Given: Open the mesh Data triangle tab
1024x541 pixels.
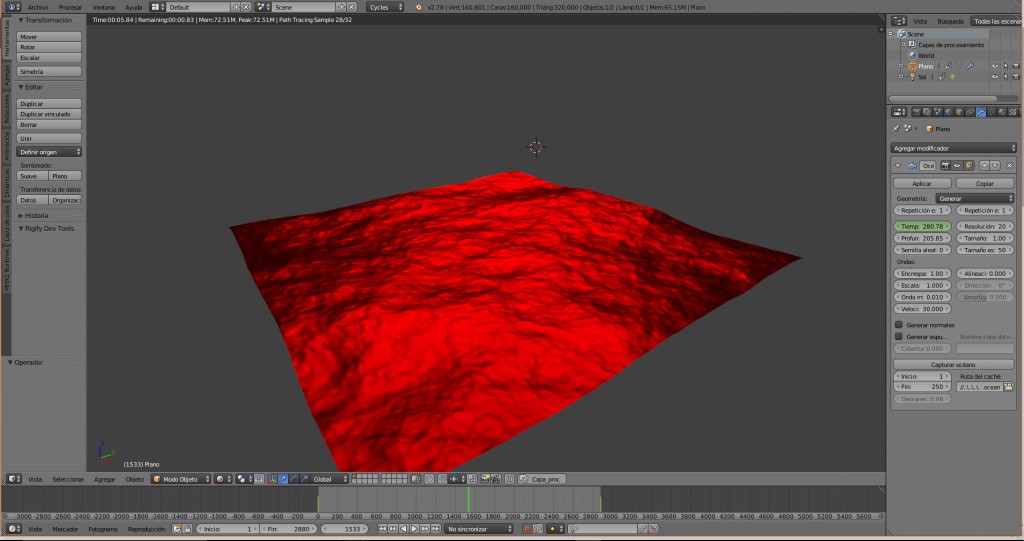Looking at the screenshot, I should (x=991, y=112).
